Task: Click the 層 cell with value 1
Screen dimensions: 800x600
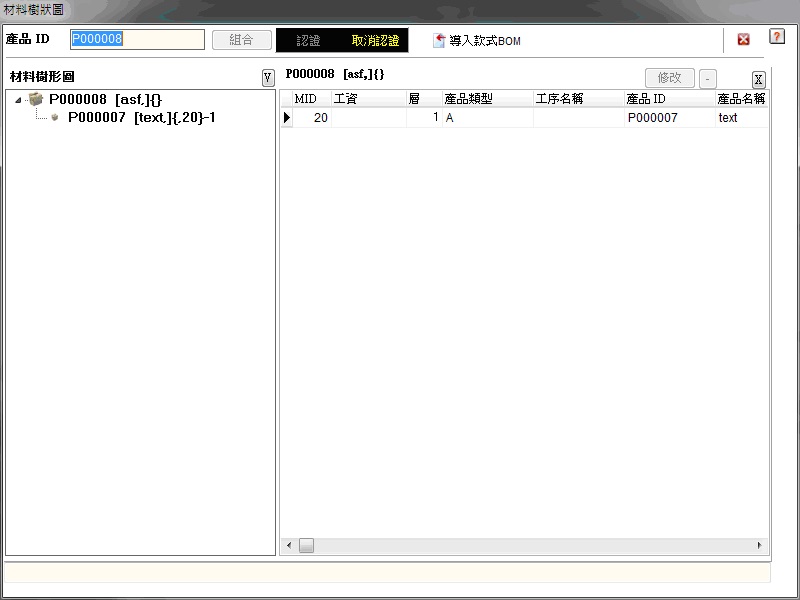Action: [424, 117]
